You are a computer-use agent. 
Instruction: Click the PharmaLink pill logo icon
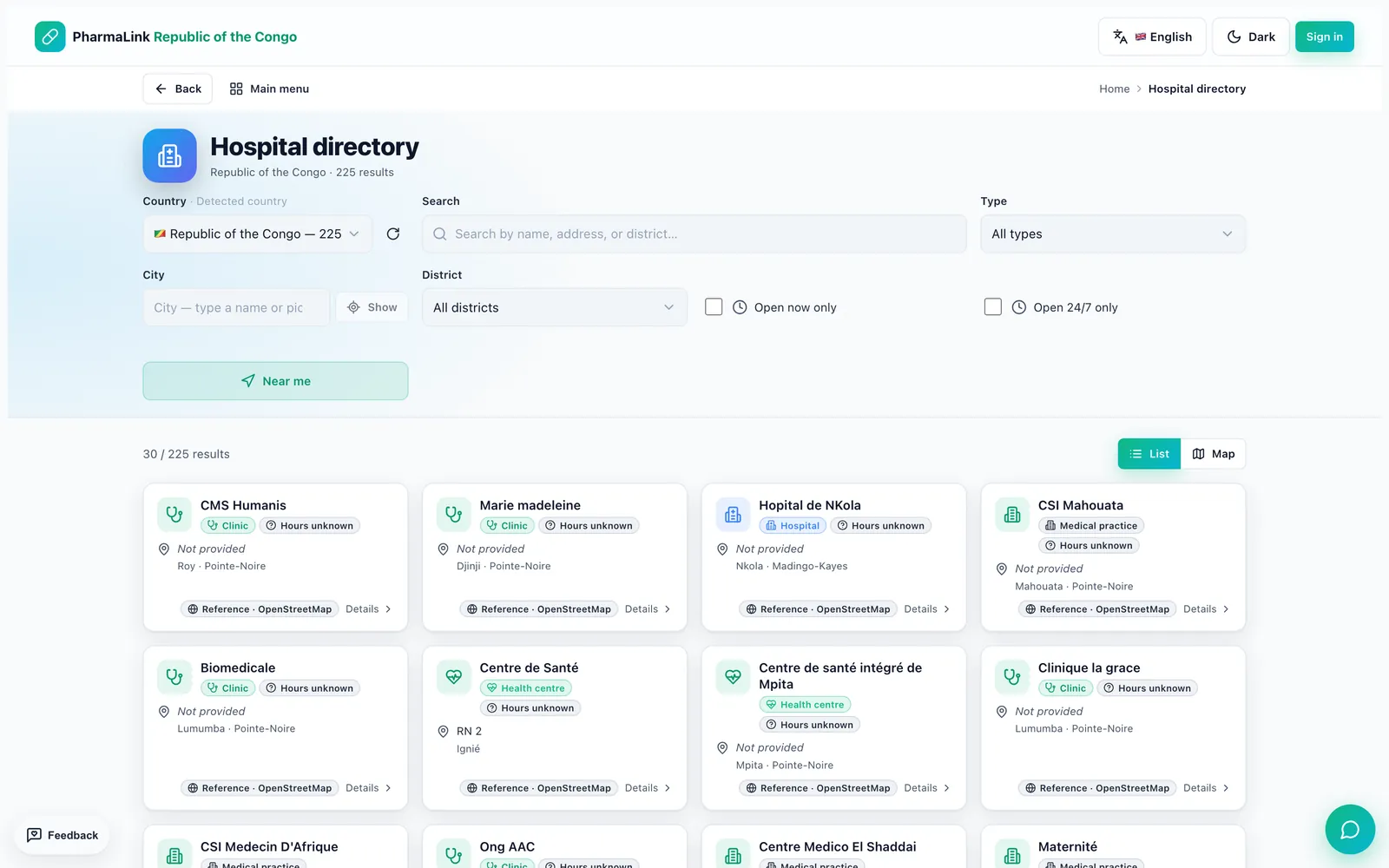pyautogui.click(x=50, y=36)
